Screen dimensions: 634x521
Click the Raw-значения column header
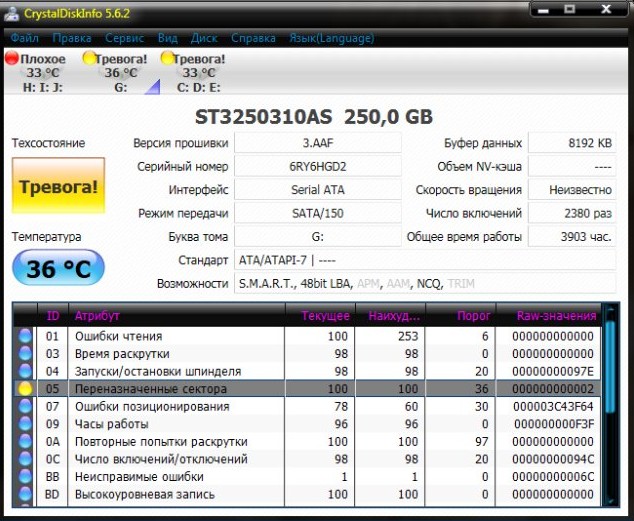[556, 316]
